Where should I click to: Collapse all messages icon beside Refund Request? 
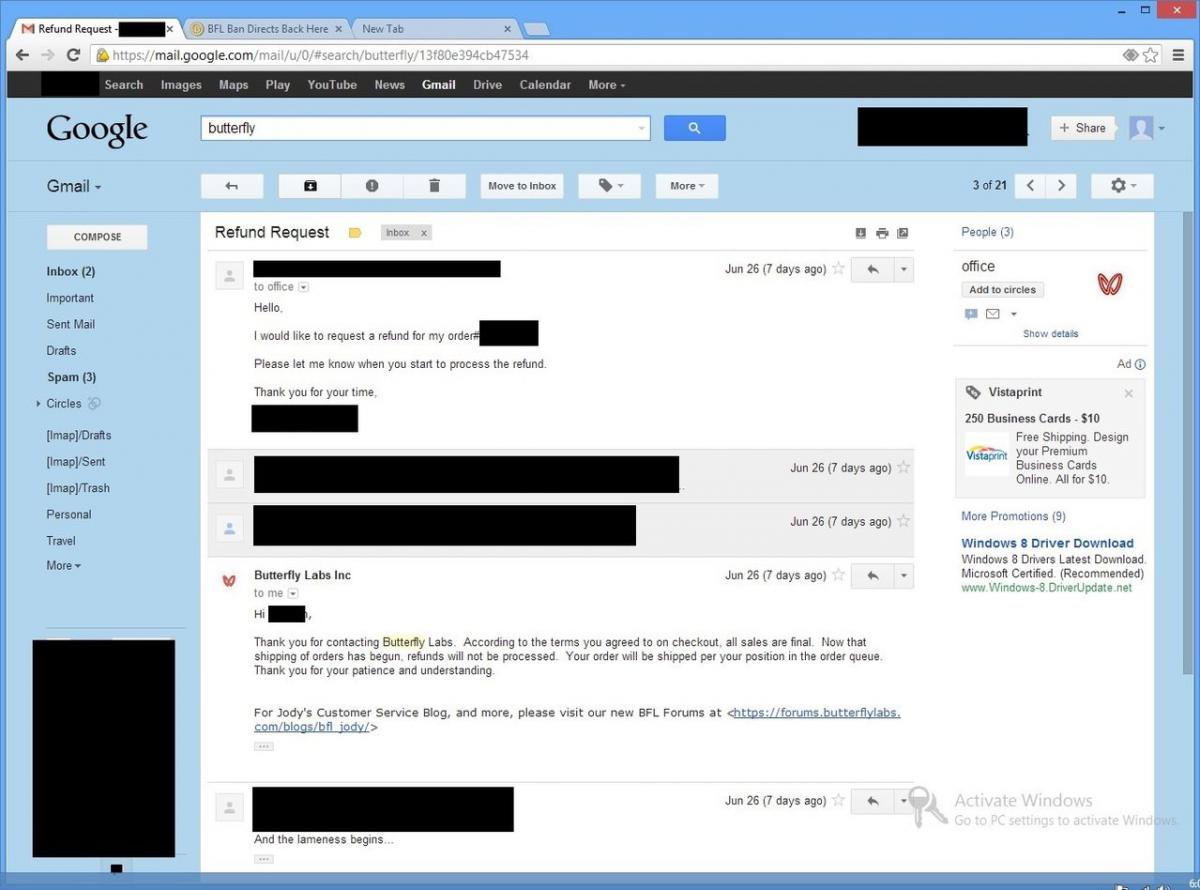(860, 233)
